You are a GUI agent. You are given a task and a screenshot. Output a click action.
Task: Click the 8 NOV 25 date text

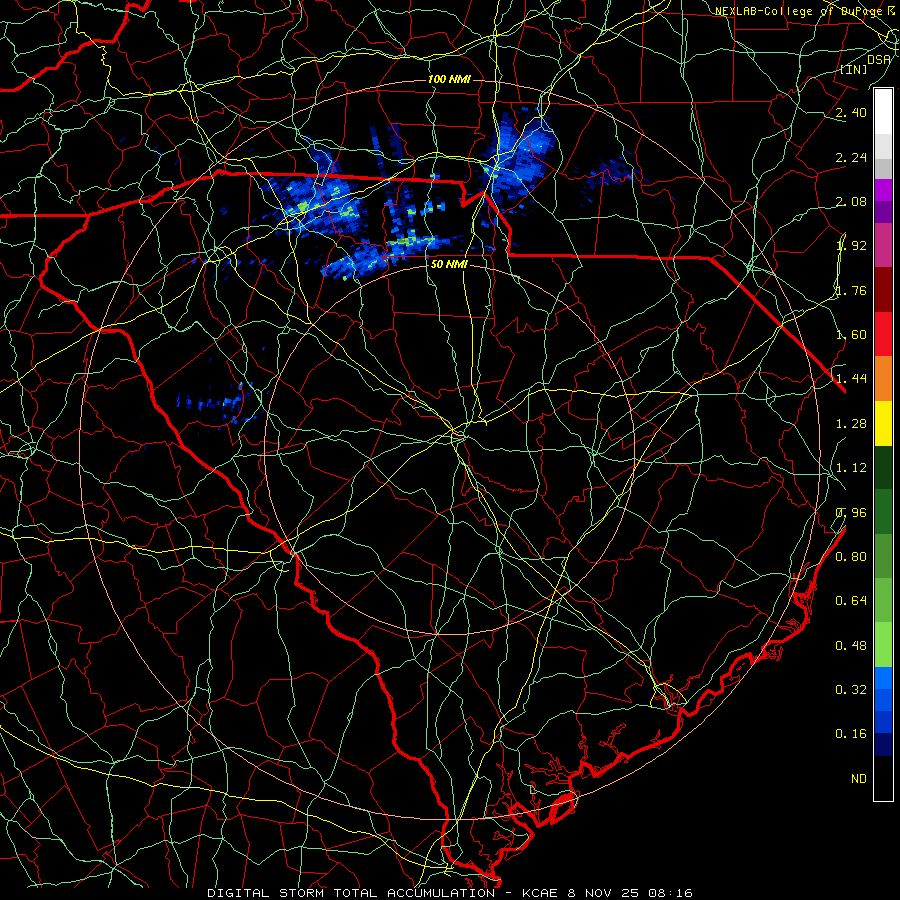(x=604, y=893)
